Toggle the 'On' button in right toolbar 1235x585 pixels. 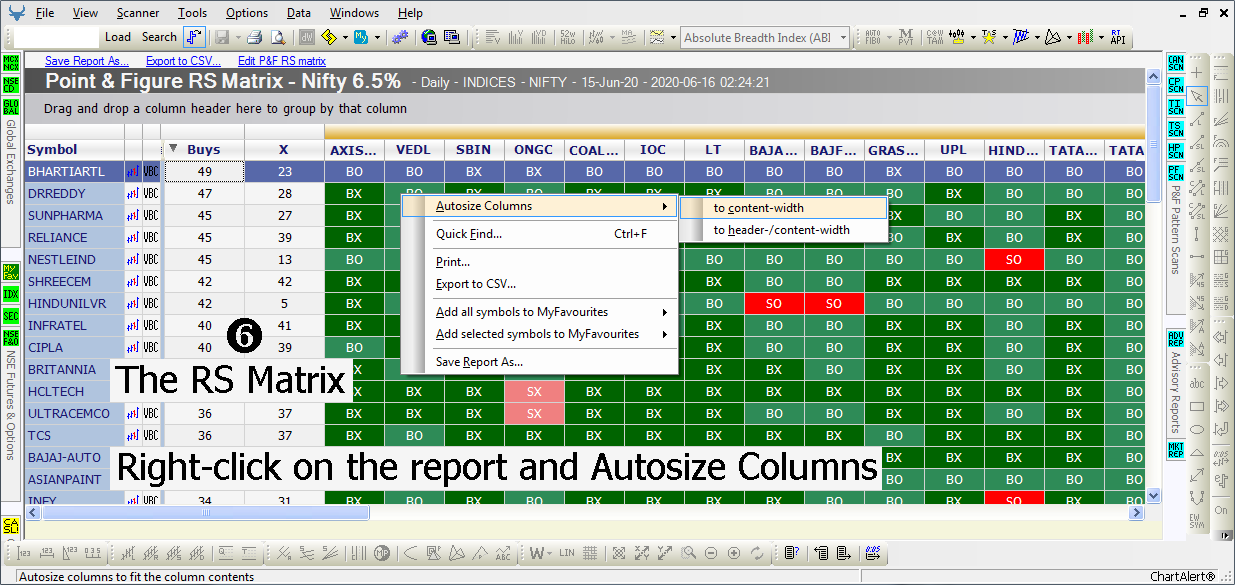click(1221, 510)
